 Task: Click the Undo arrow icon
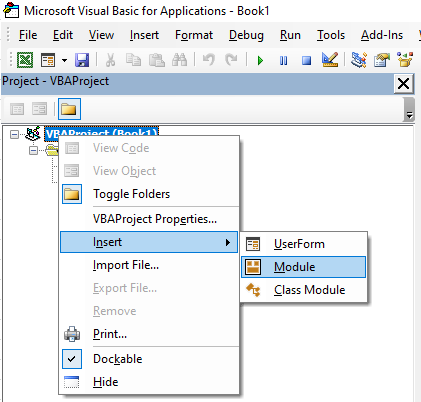(x=209, y=60)
